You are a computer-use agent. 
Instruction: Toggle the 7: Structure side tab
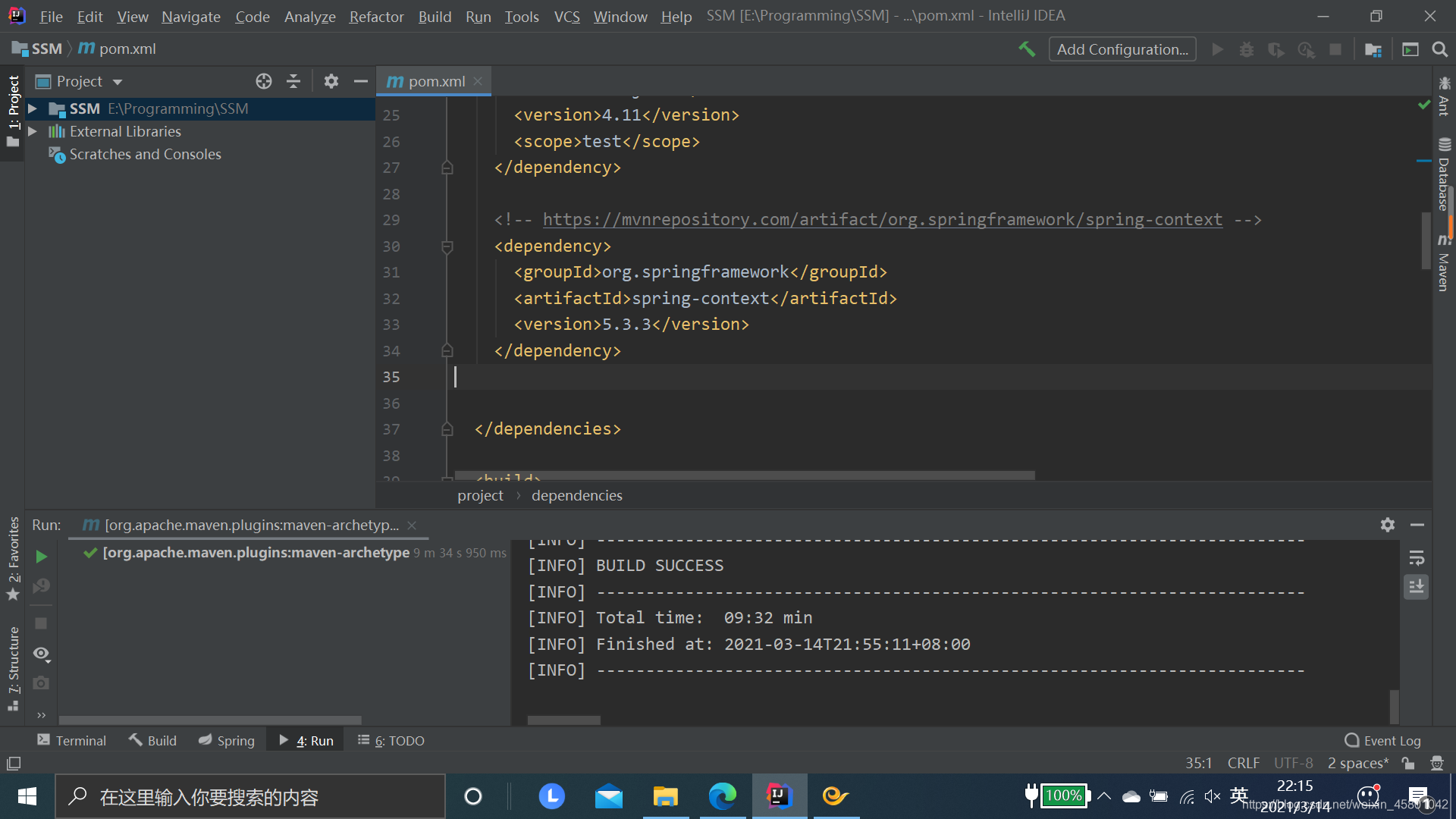(x=13, y=667)
